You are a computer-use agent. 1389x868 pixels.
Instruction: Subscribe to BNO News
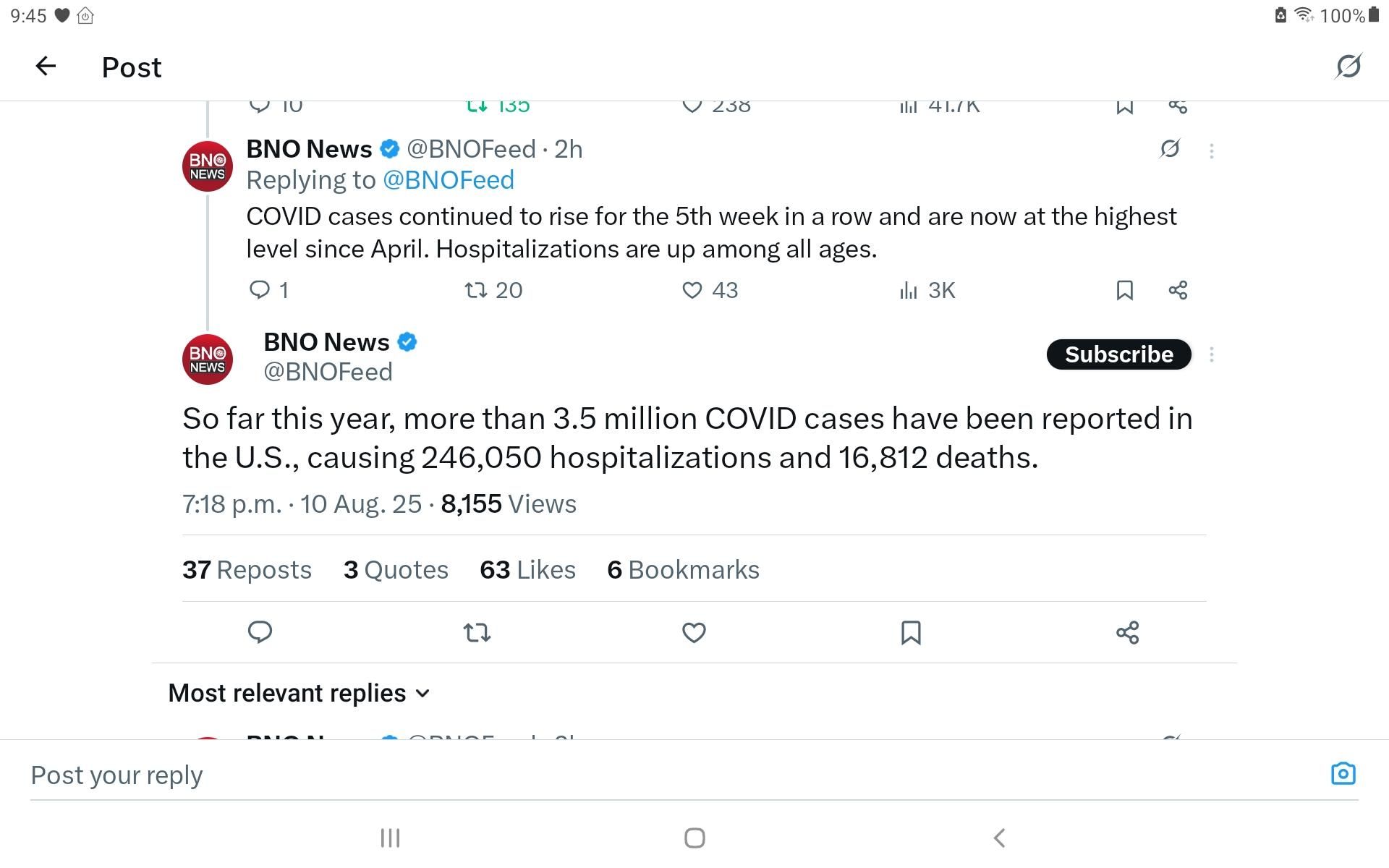coord(1118,354)
